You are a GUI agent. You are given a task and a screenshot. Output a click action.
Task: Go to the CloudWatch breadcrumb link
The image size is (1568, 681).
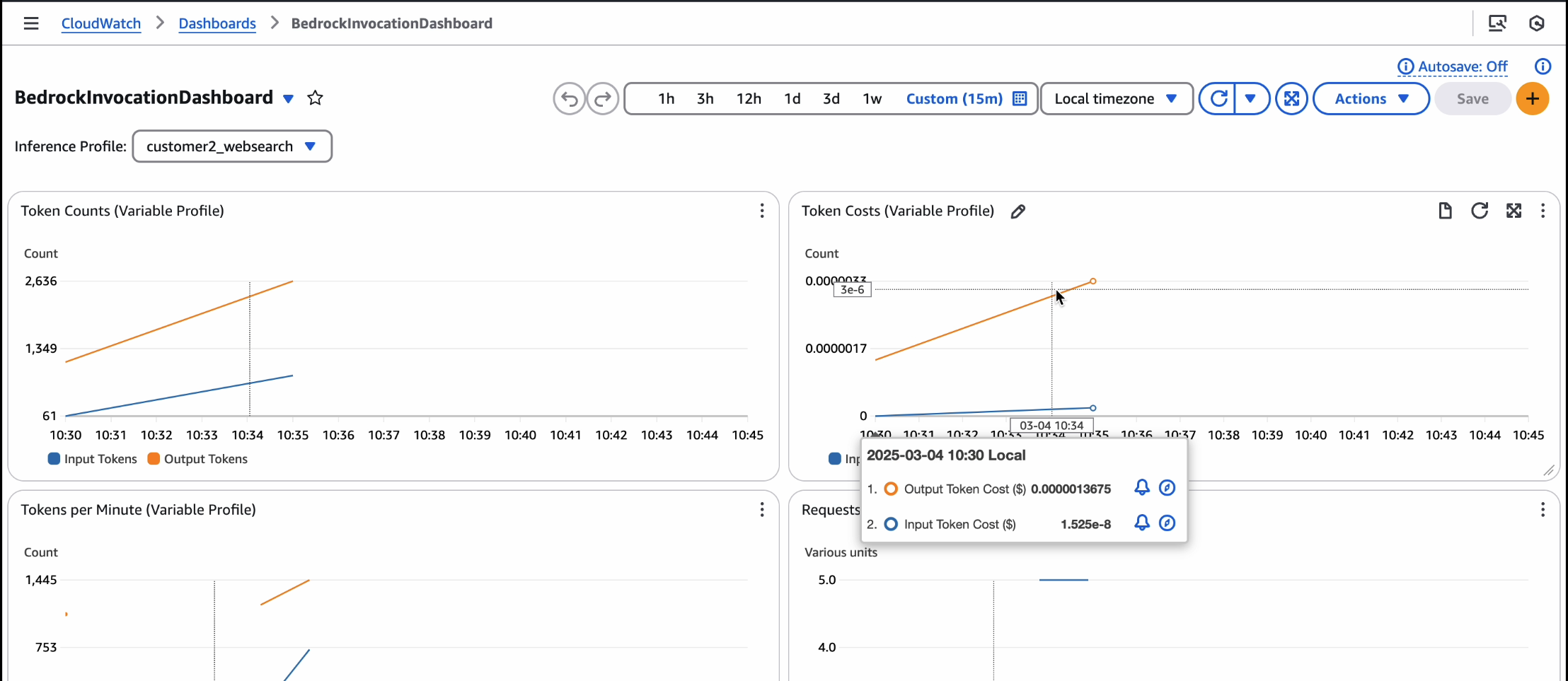(x=101, y=23)
